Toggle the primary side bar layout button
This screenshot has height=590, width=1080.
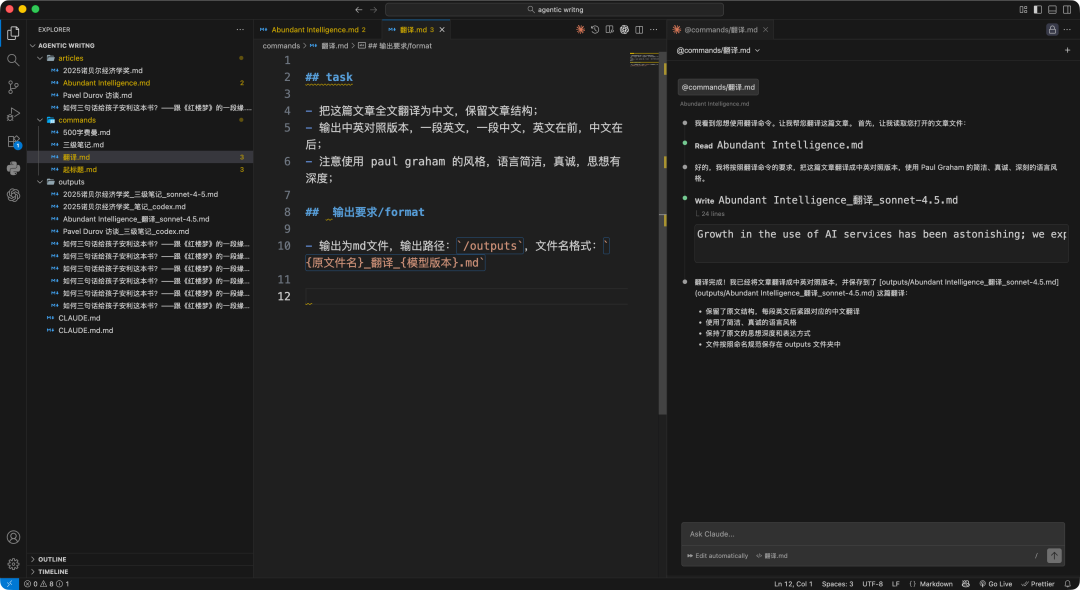(x=1038, y=10)
